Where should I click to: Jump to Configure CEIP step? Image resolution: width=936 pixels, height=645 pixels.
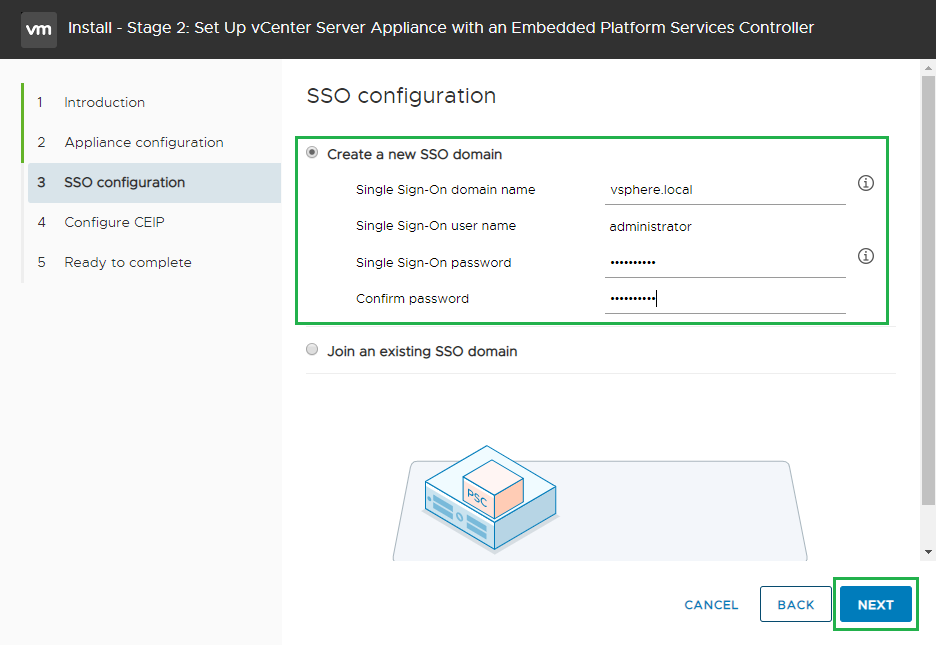115,222
